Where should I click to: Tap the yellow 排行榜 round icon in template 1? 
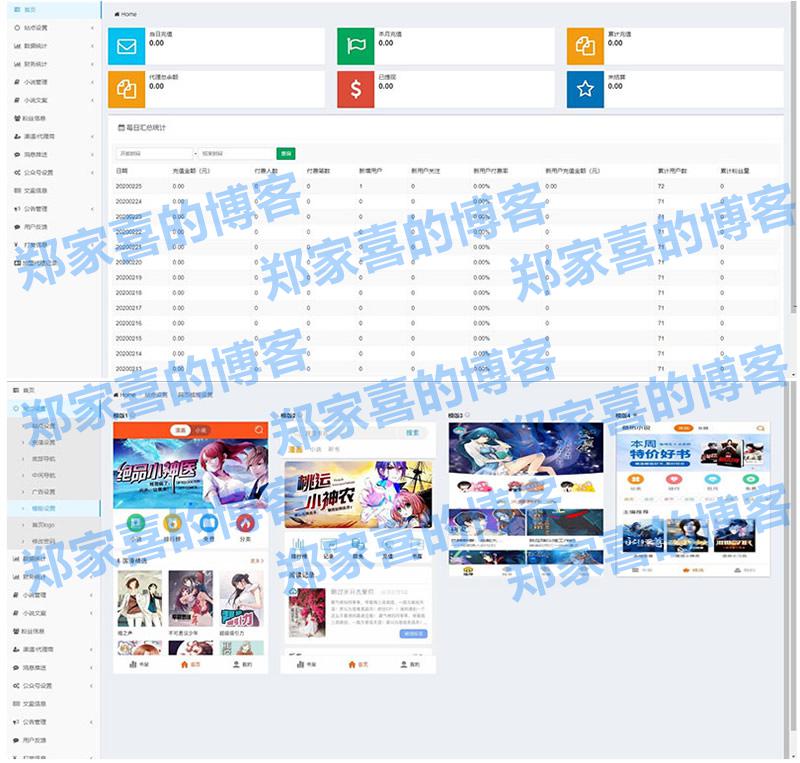172,523
